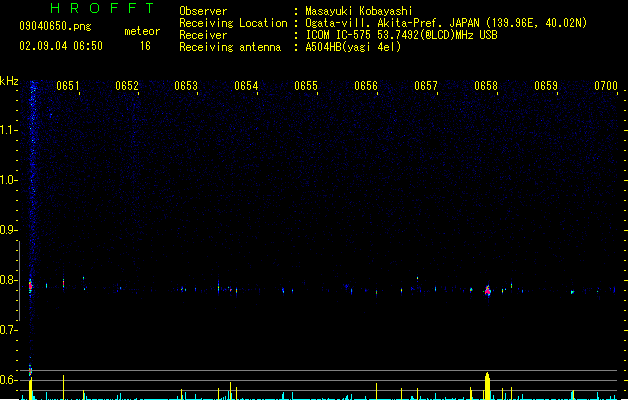Click the 0654 time marker
The width and height of the screenshot is (629, 400).
click(246, 86)
